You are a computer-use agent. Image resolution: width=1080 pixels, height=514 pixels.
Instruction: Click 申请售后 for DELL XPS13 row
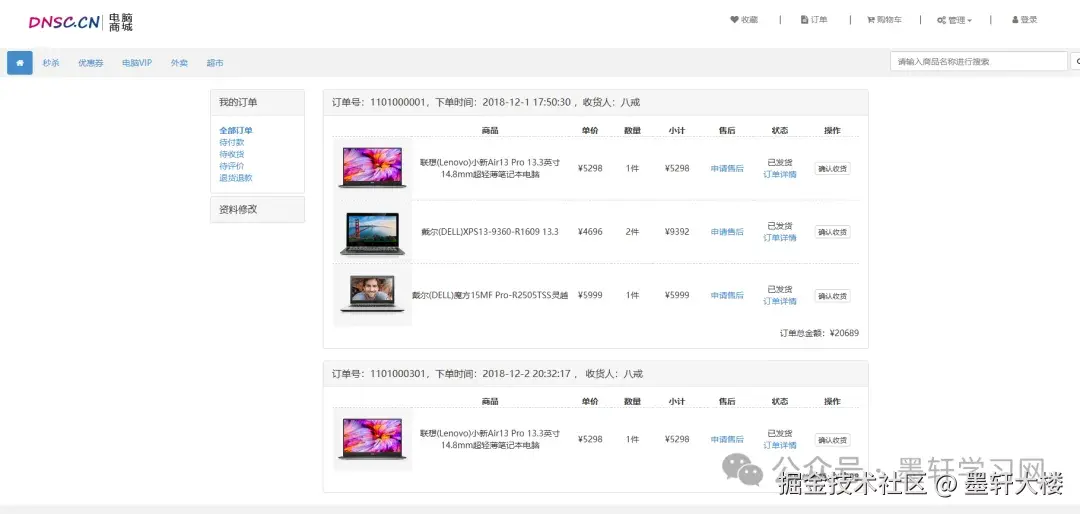[x=727, y=232]
